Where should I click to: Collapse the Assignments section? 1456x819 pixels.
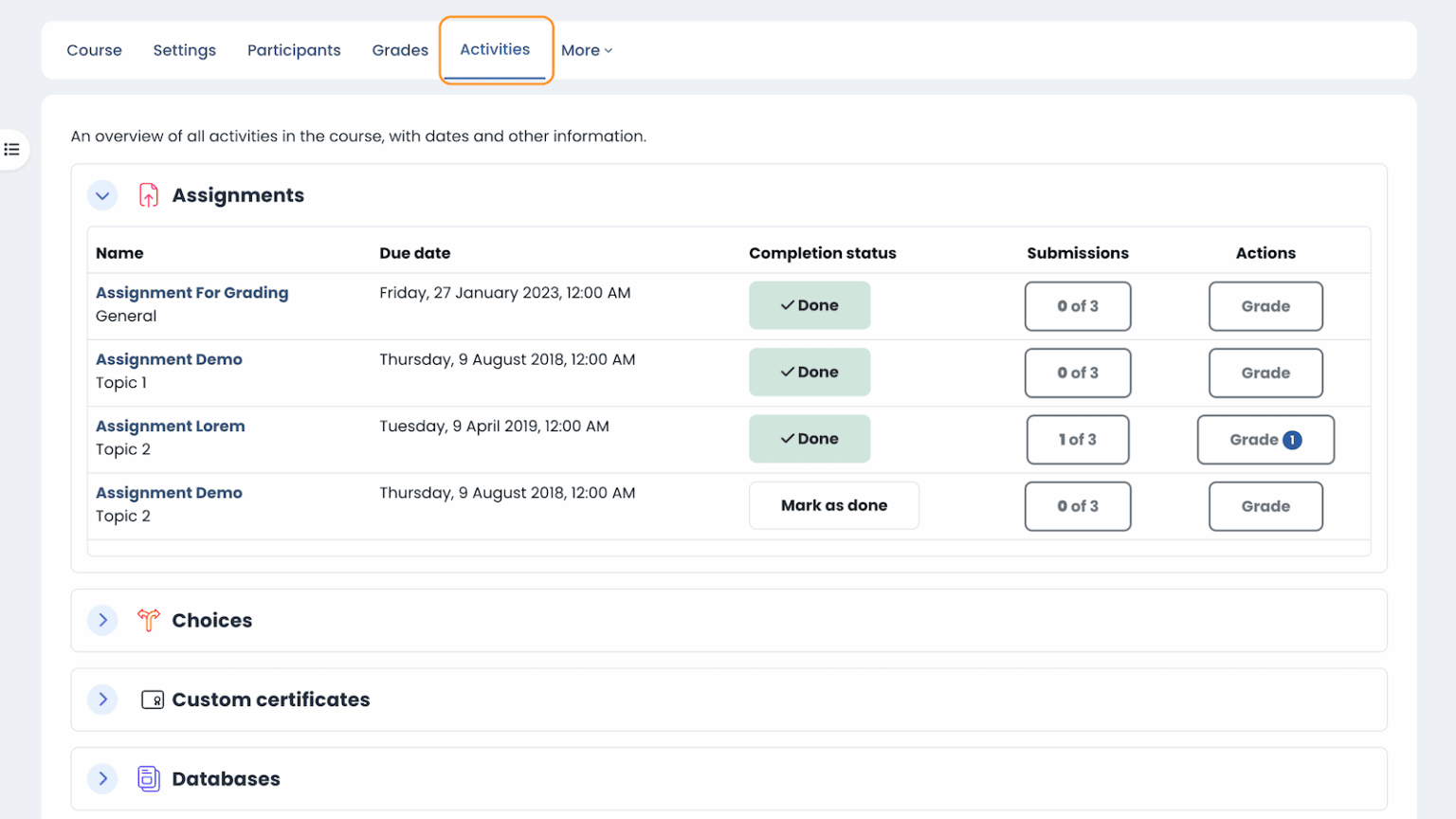(x=102, y=195)
